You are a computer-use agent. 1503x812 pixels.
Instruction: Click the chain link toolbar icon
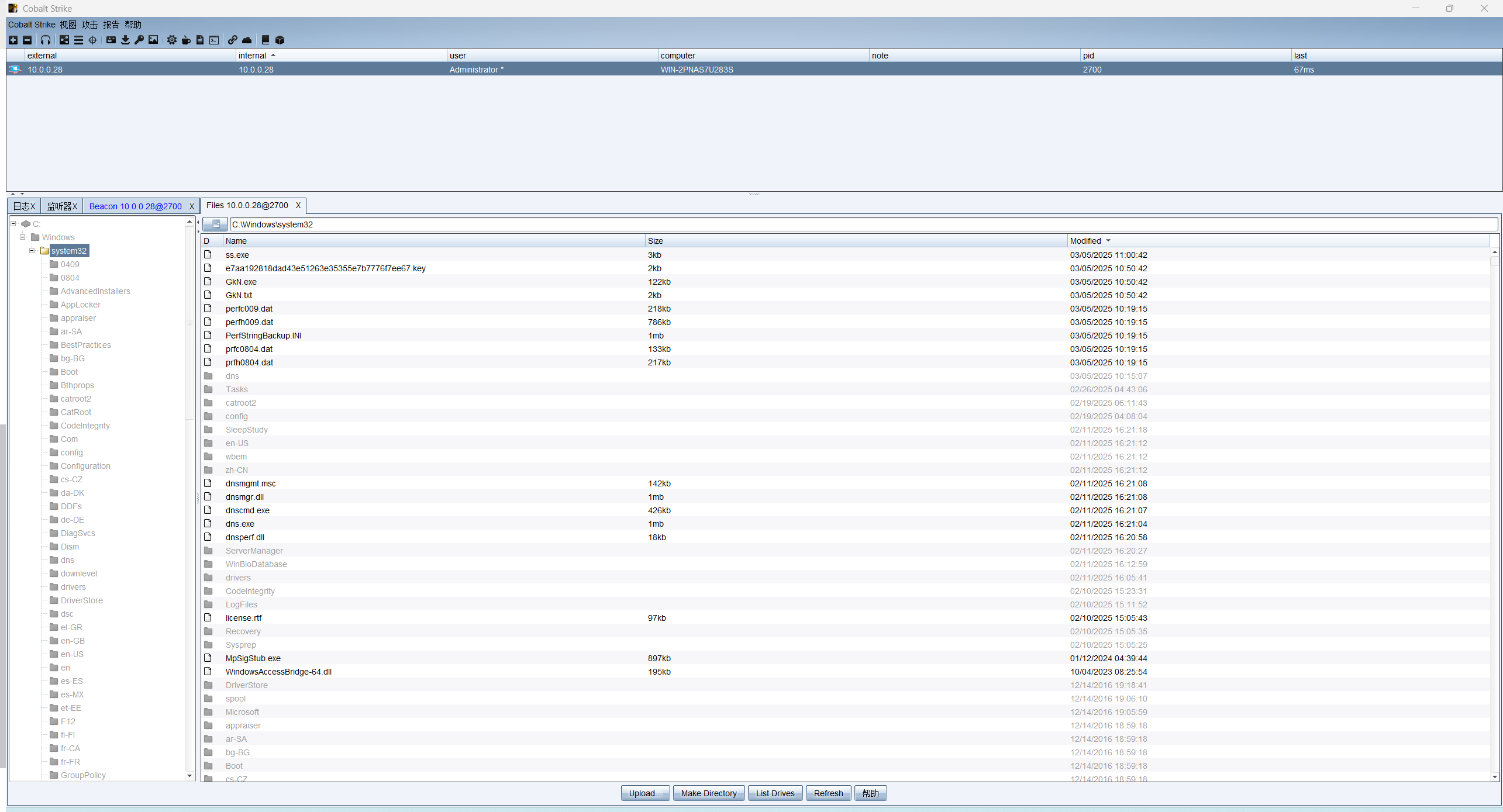pyautogui.click(x=233, y=40)
